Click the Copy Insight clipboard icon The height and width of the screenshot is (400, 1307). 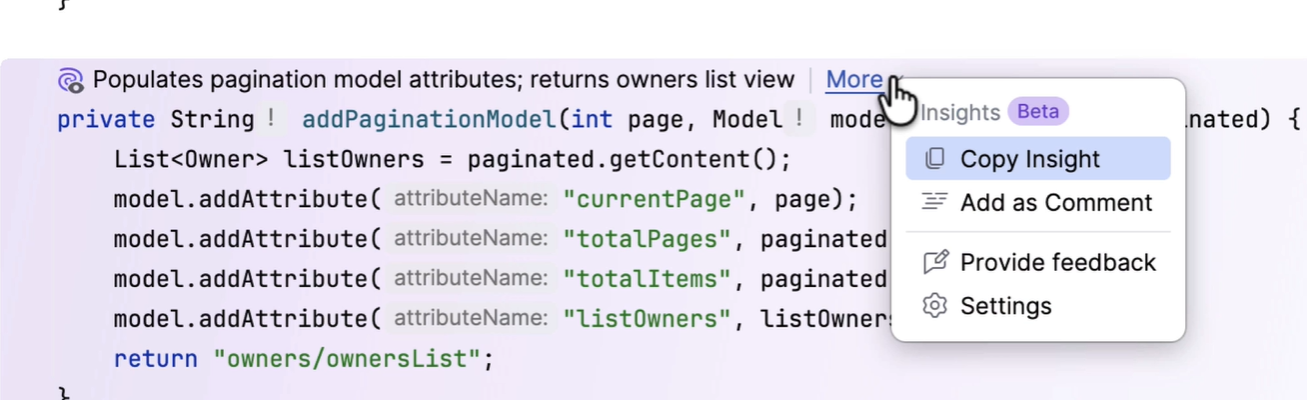[x=935, y=159]
